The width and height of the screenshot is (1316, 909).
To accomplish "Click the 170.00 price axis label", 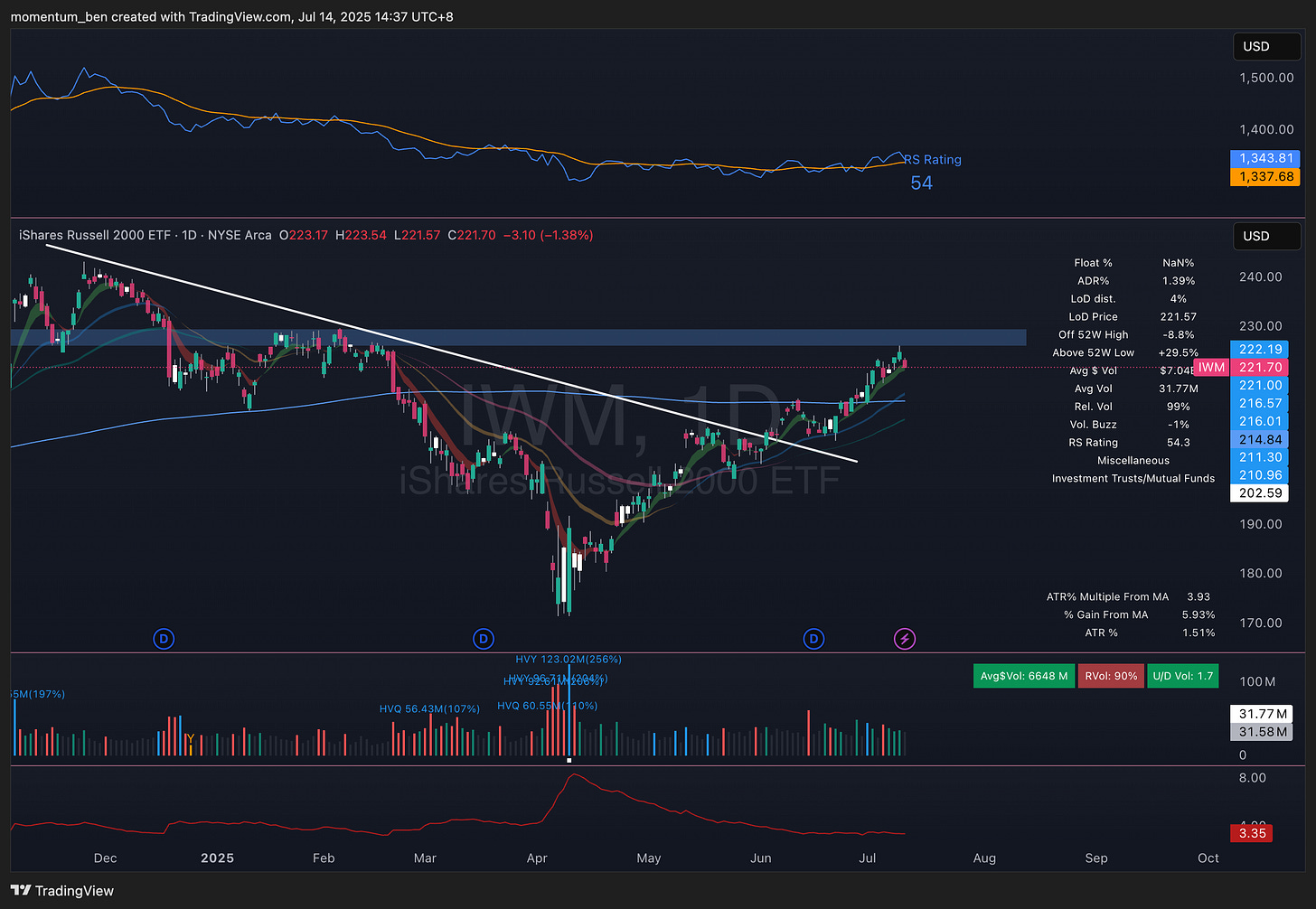I will tap(1260, 623).
